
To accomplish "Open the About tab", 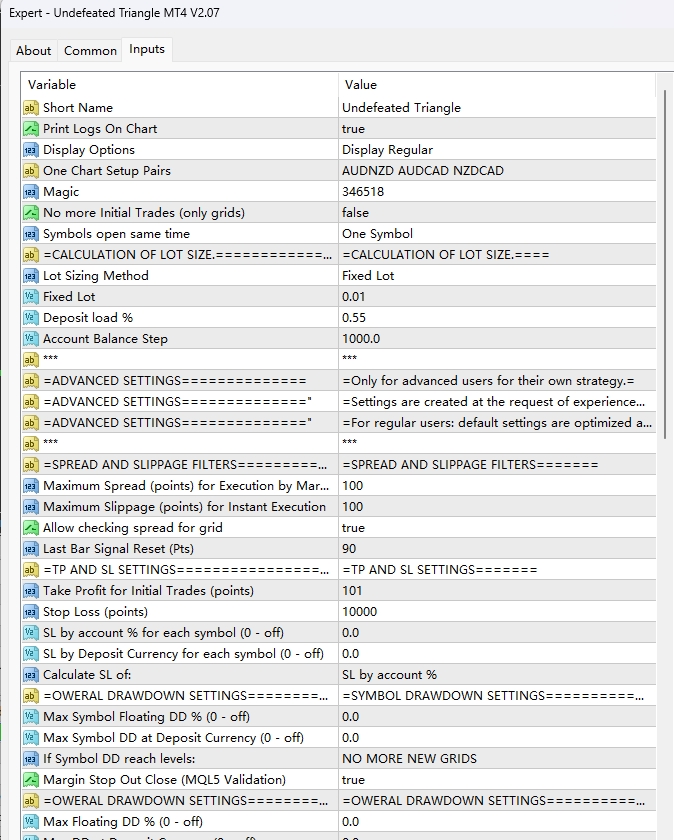I will point(33,50).
